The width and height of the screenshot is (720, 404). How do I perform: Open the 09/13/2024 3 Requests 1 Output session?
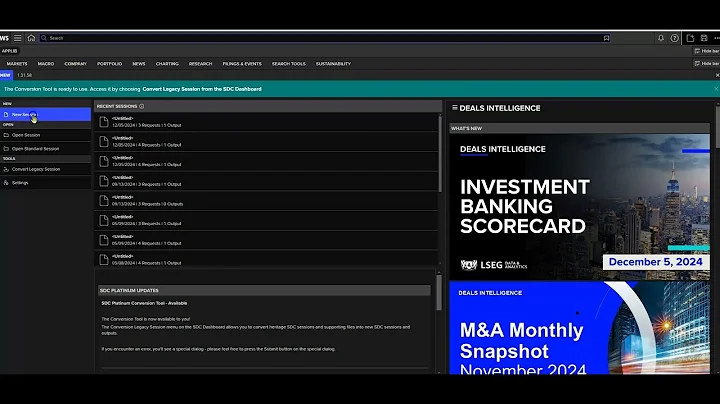(266, 181)
